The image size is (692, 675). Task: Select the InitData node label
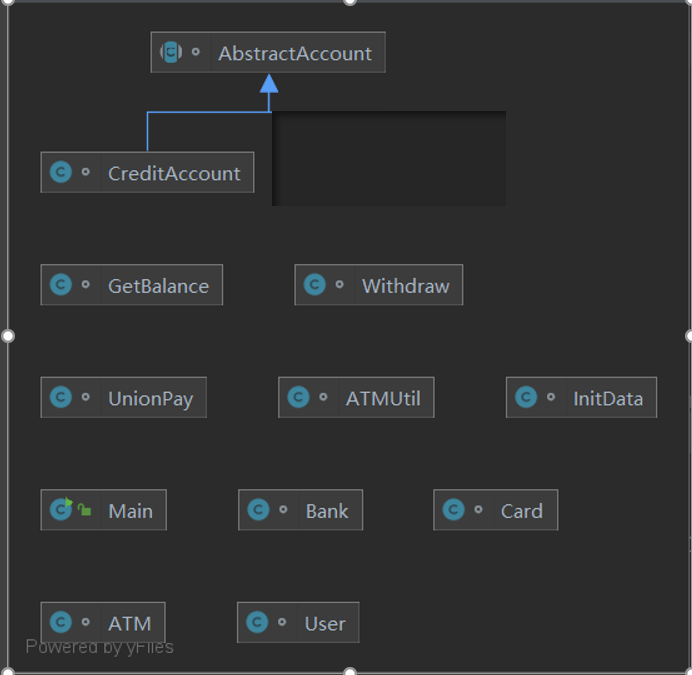(608, 398)
